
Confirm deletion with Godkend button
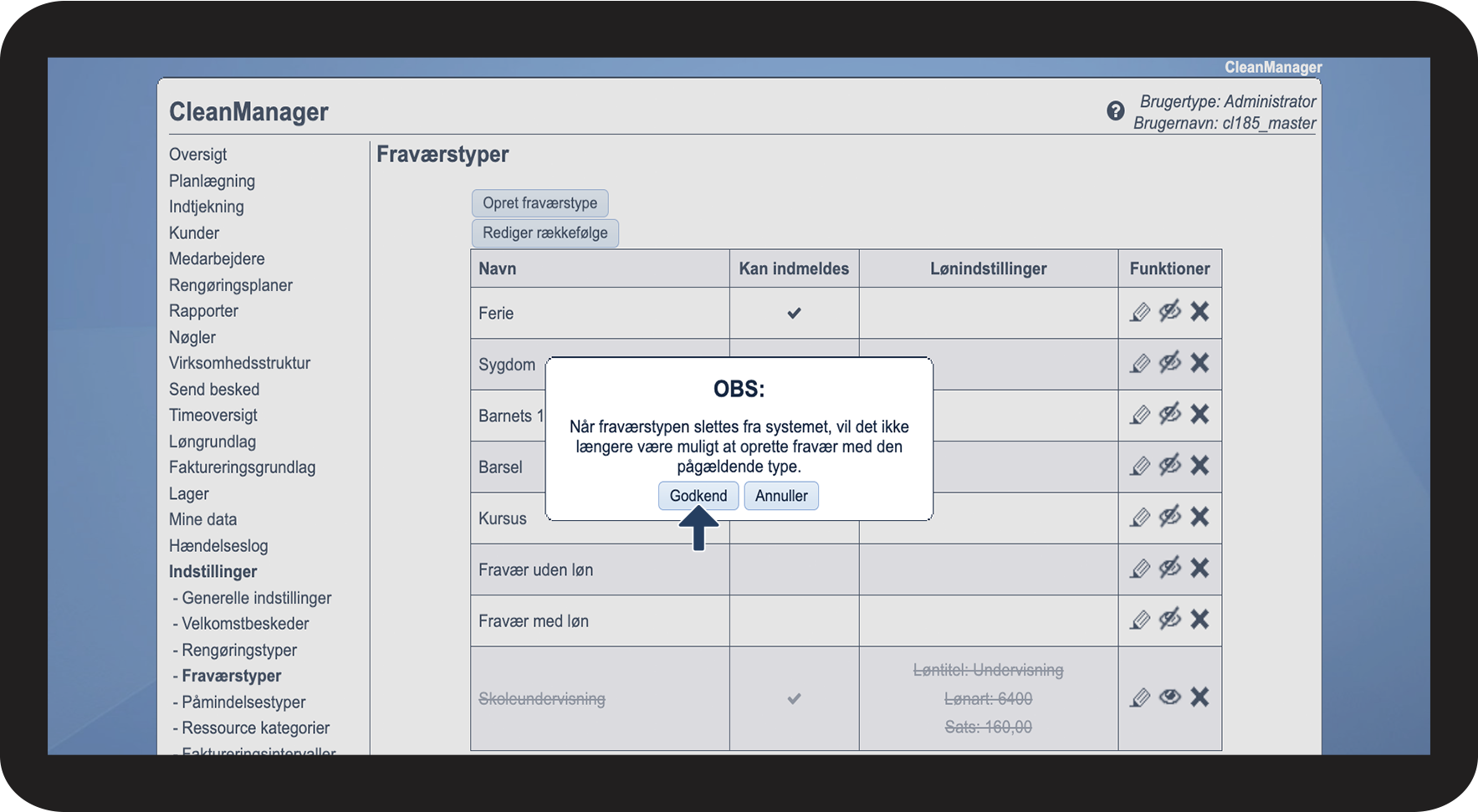point(698,496)
